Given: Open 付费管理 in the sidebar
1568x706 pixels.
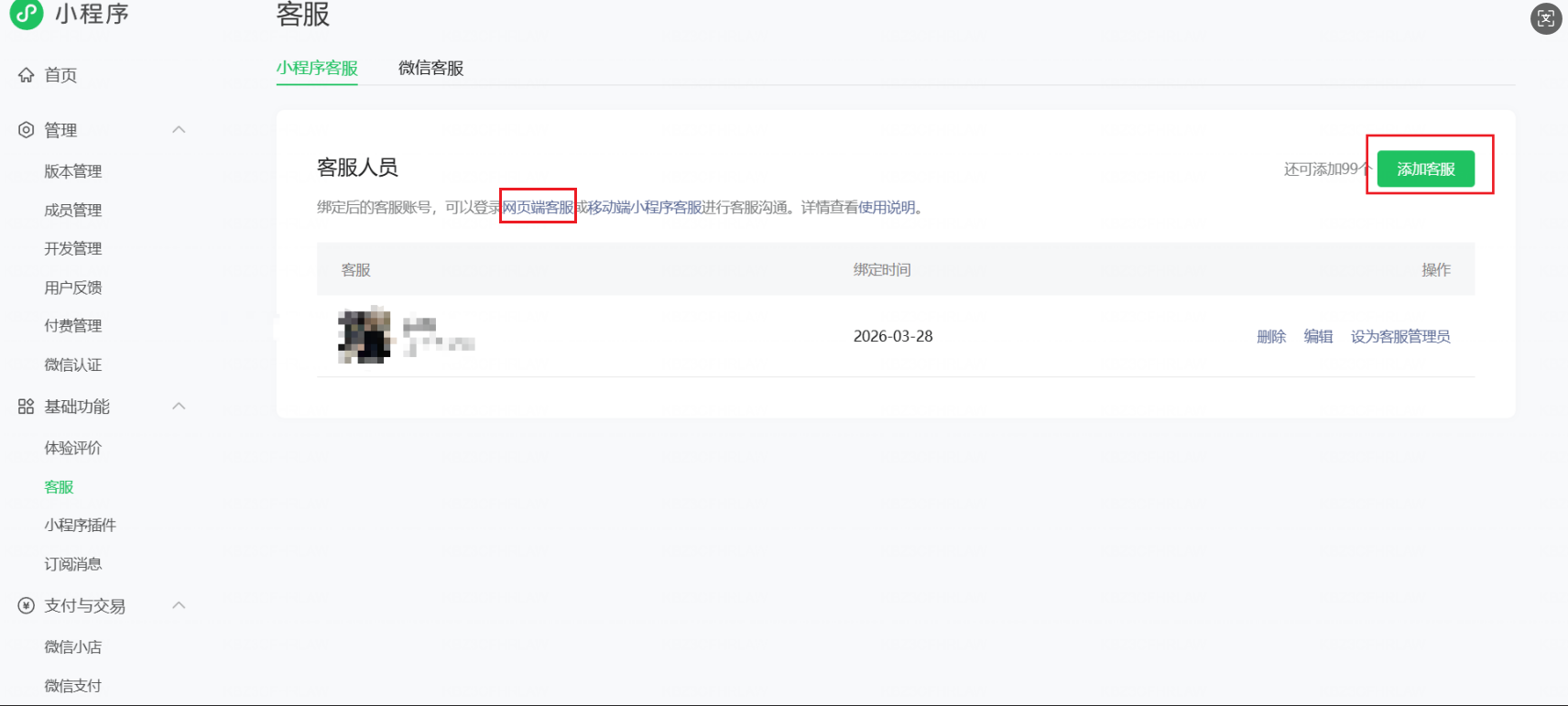Looking at the screenshot, I should pyautogui.click(x=73, y=326).
